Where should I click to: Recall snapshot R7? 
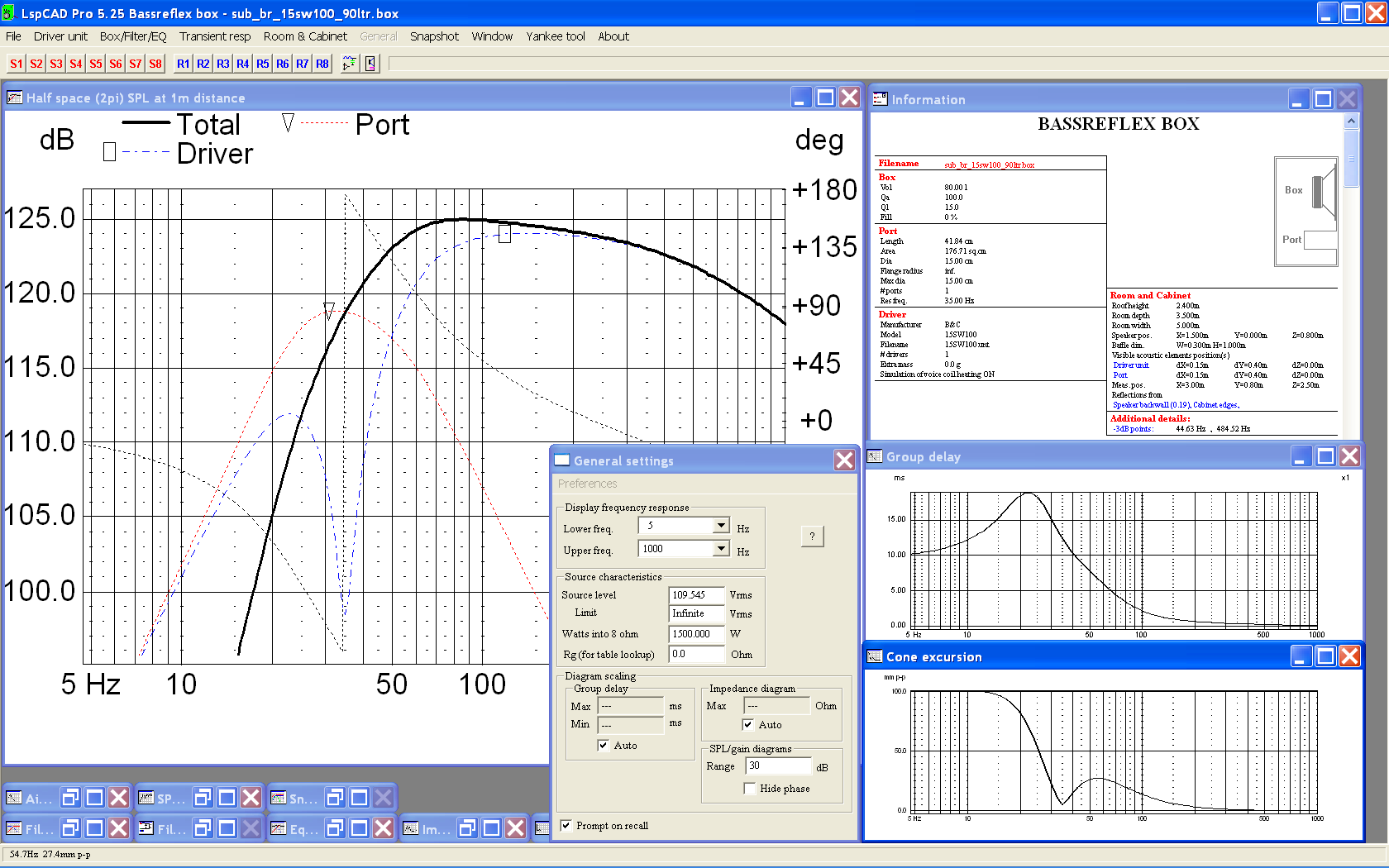(x=303, y=64)
